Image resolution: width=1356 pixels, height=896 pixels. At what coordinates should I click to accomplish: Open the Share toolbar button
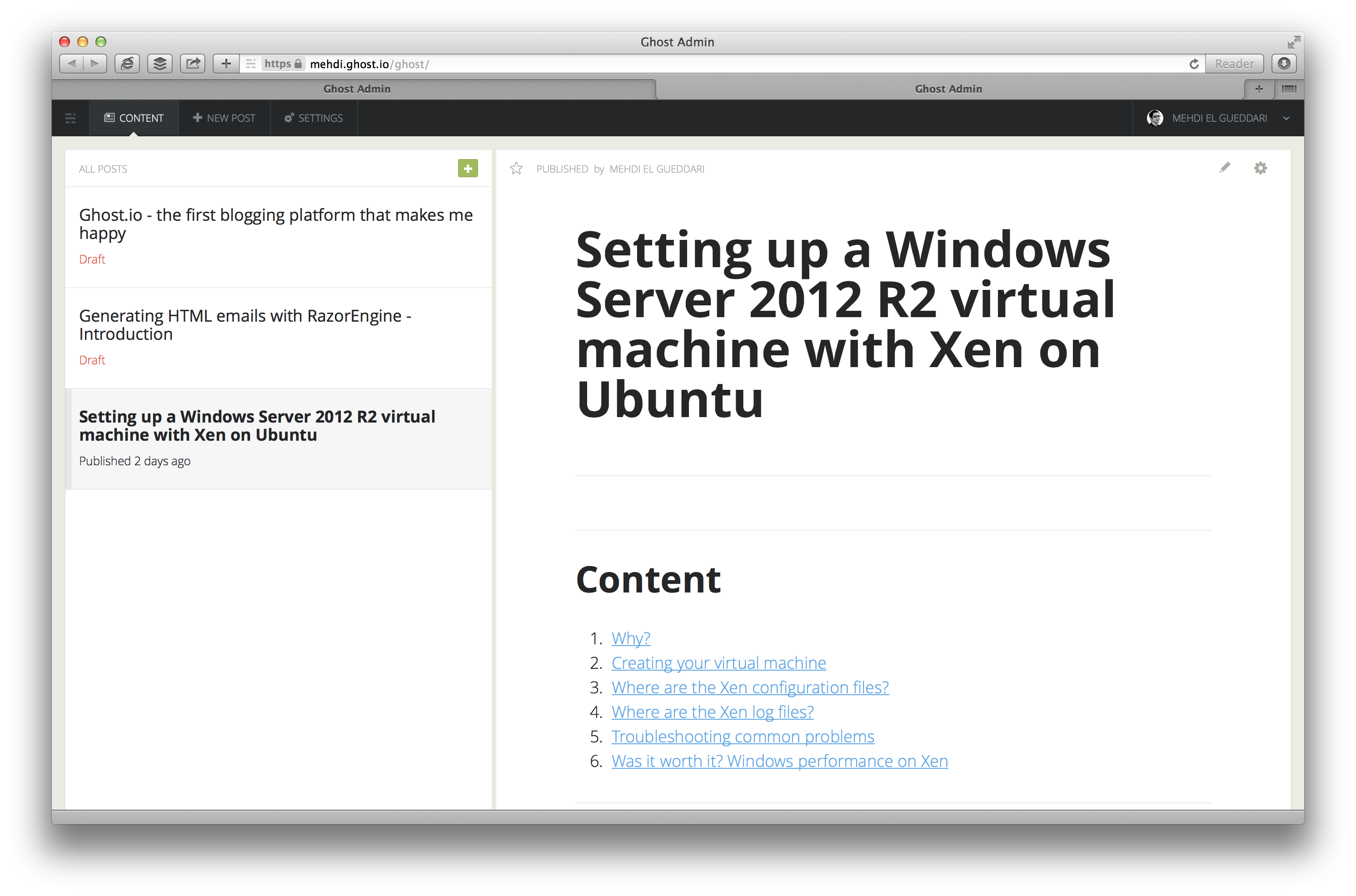(193, 64)
